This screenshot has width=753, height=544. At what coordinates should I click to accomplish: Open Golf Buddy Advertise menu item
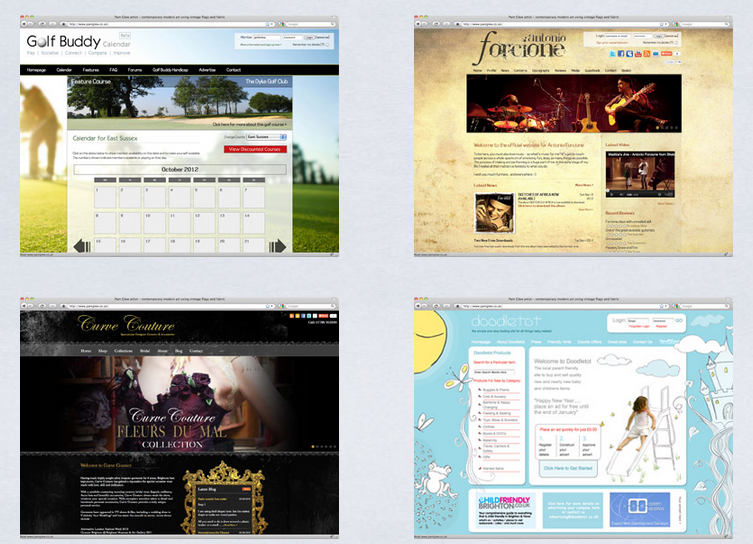pyautogui.click(x=207, y=70)
